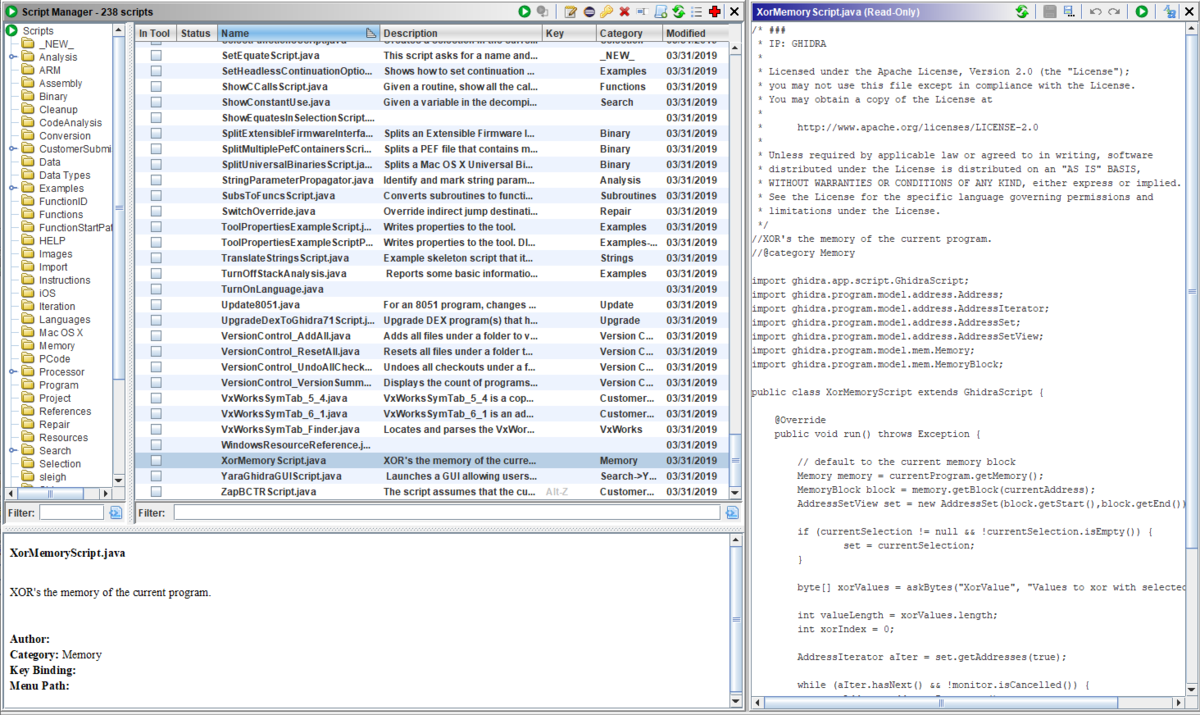Click the Status column header
1200x715 pixels.
coord(197,33)
